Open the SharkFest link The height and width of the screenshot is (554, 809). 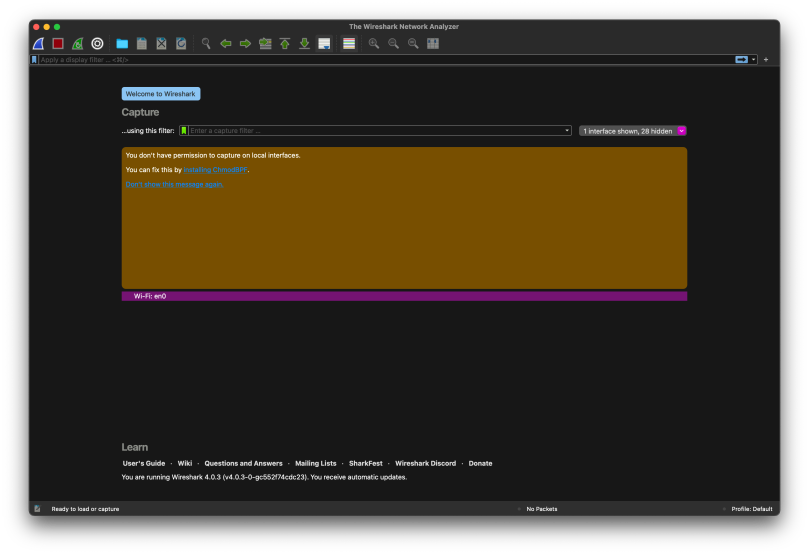pos(366,463)
